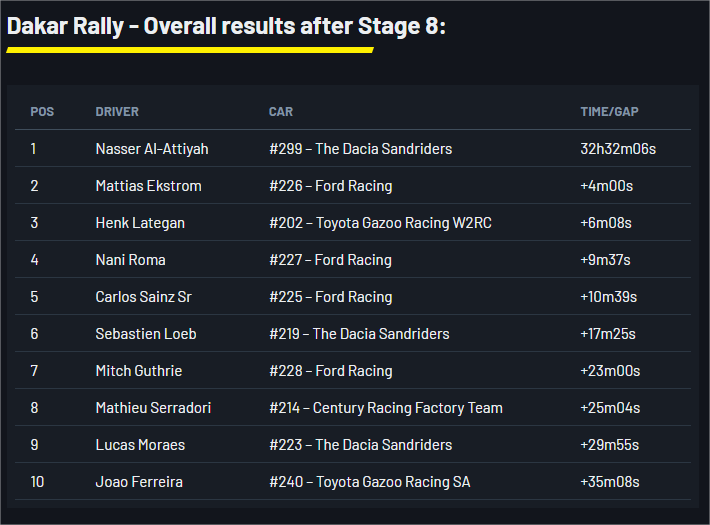Click the CAR column header
710x525 pixels.
[281, 112]
